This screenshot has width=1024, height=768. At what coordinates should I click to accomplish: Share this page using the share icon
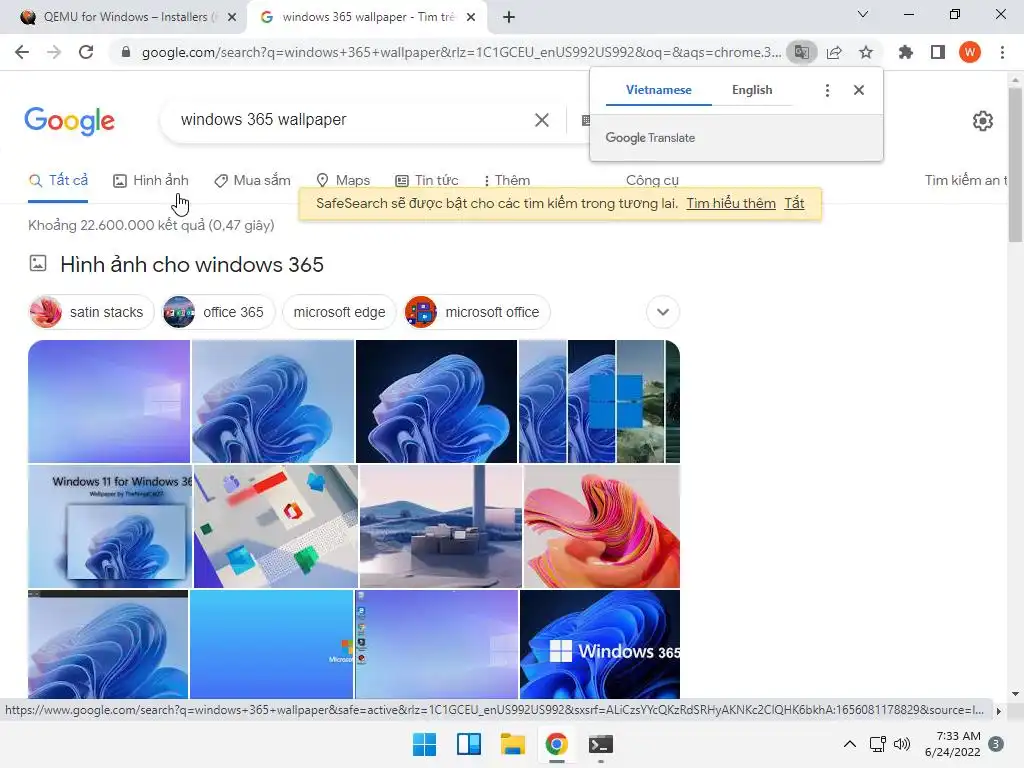[x=834, y=52]
